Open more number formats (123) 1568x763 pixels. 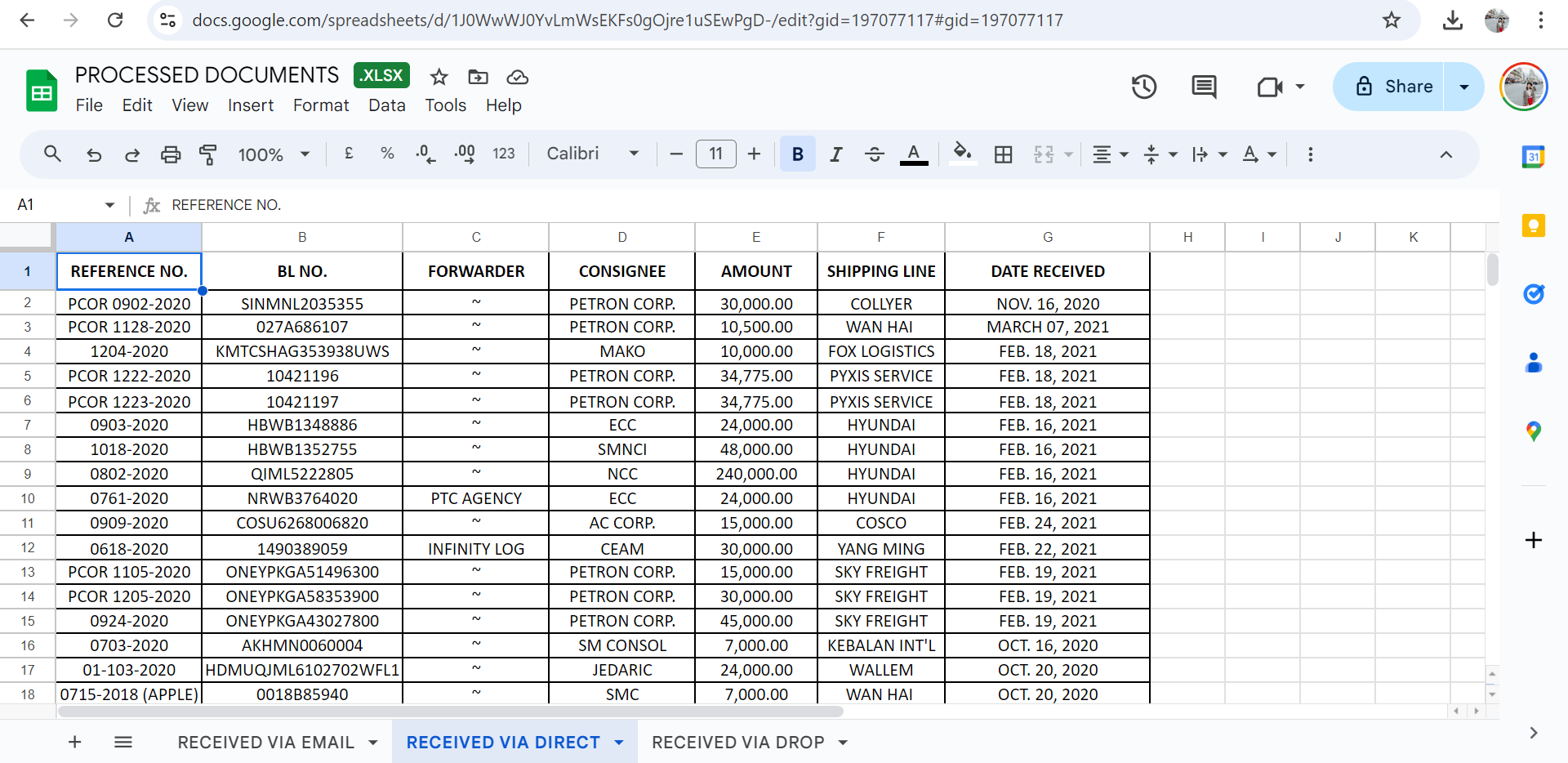point(504,154)
